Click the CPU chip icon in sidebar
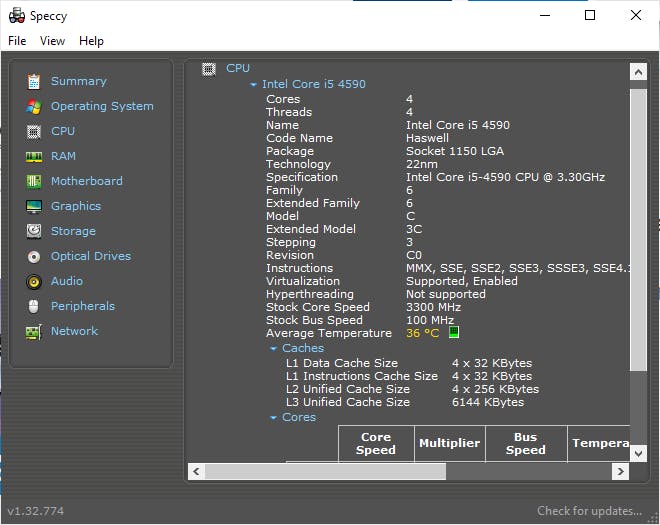Screen dimensions: 660x525 pyautogui.click(x=34, y=132)
